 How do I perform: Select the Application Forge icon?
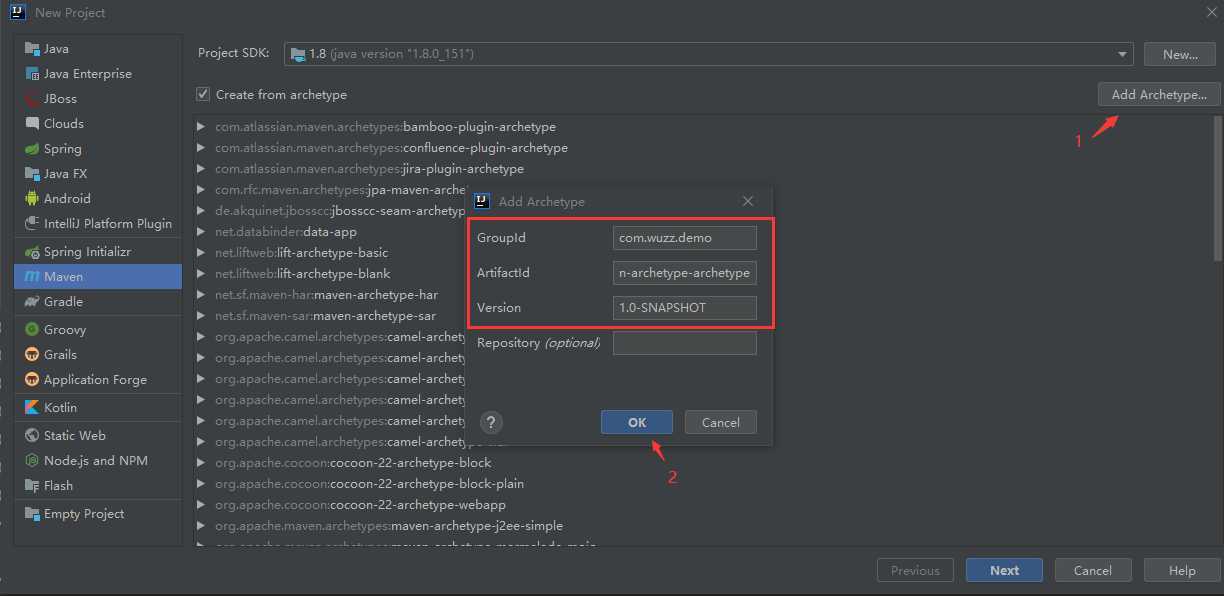(32, 380)
